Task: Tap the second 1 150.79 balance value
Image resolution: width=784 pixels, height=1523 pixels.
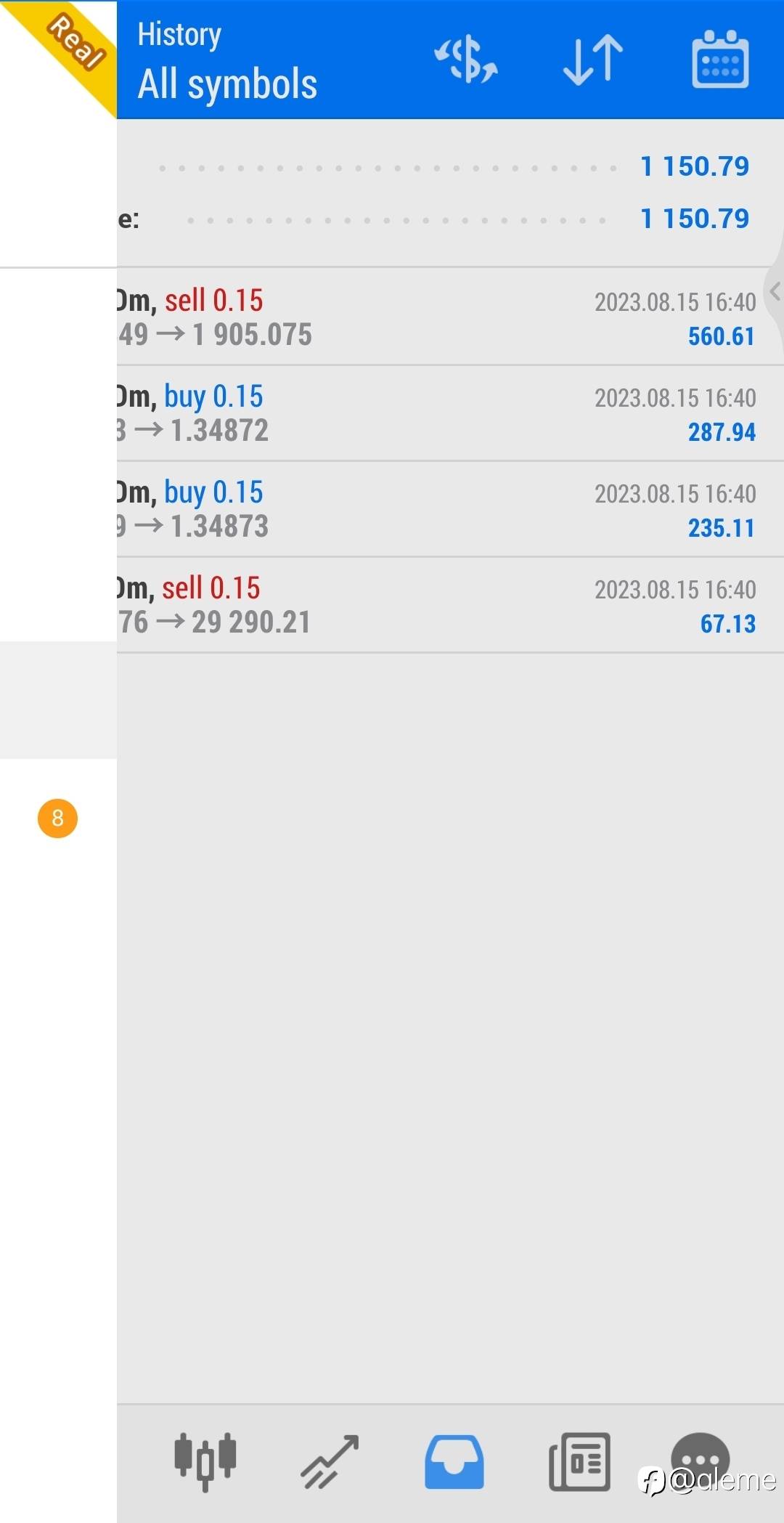Action: click(x=694, y=219)
